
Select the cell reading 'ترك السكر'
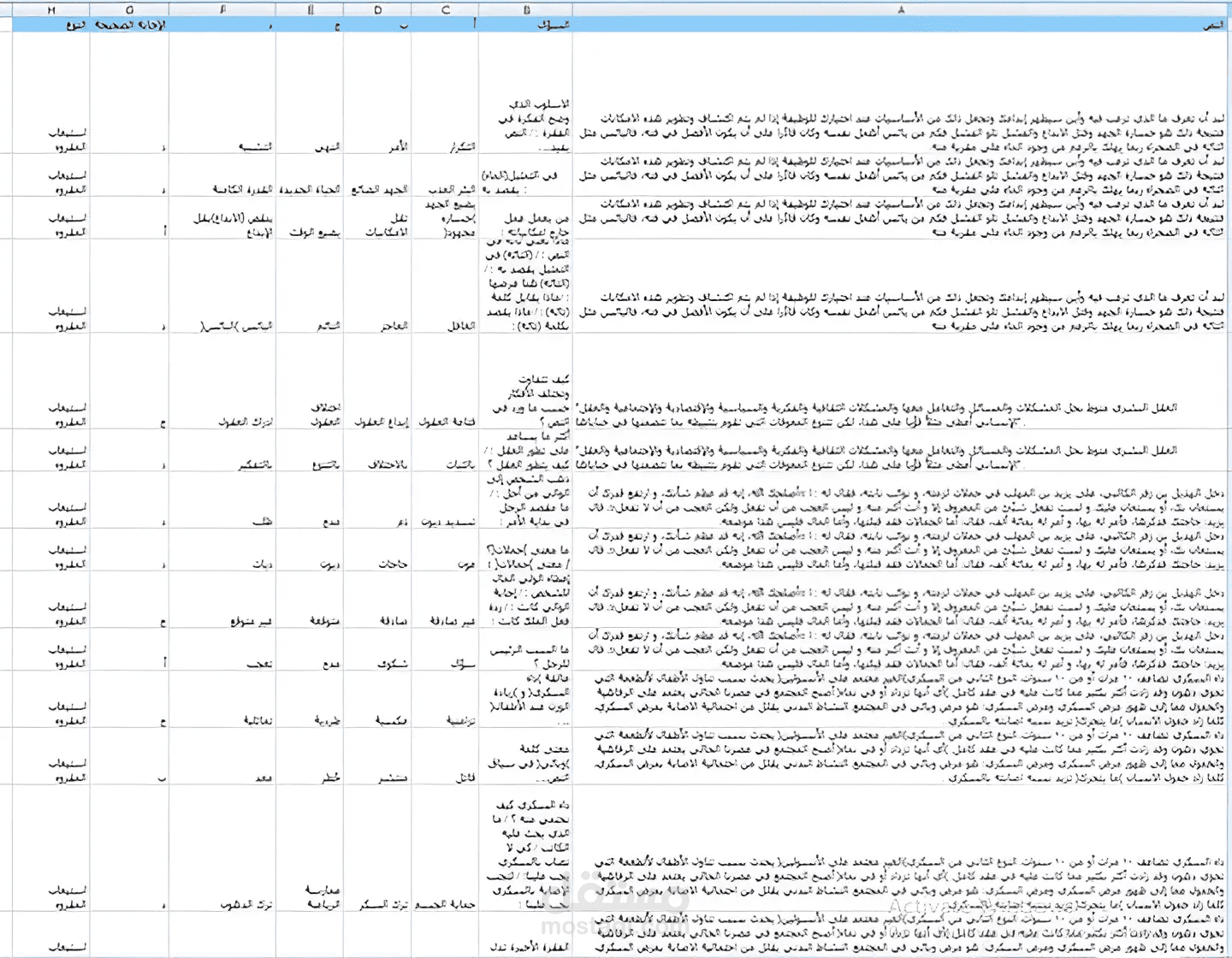pos(377,849)
